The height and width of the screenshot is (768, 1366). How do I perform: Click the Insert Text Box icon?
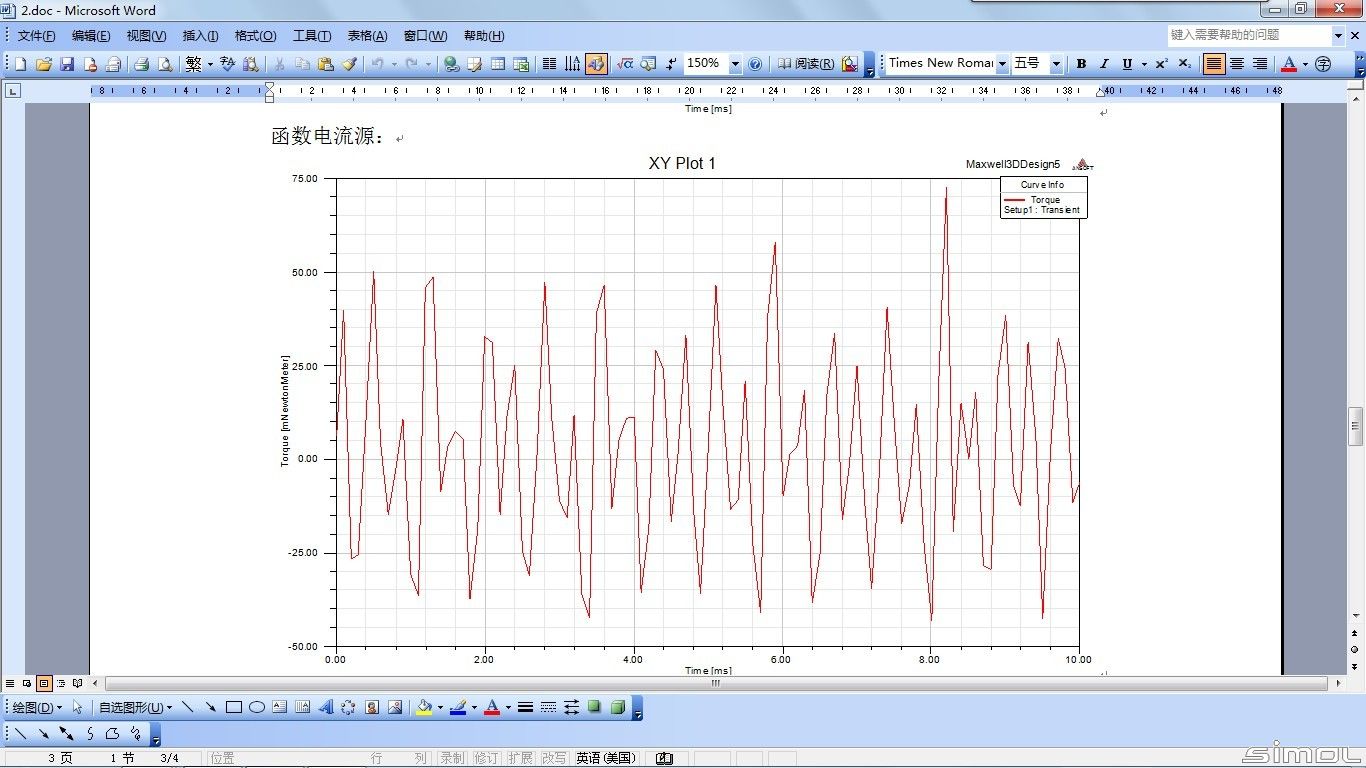tap(280, 707)
